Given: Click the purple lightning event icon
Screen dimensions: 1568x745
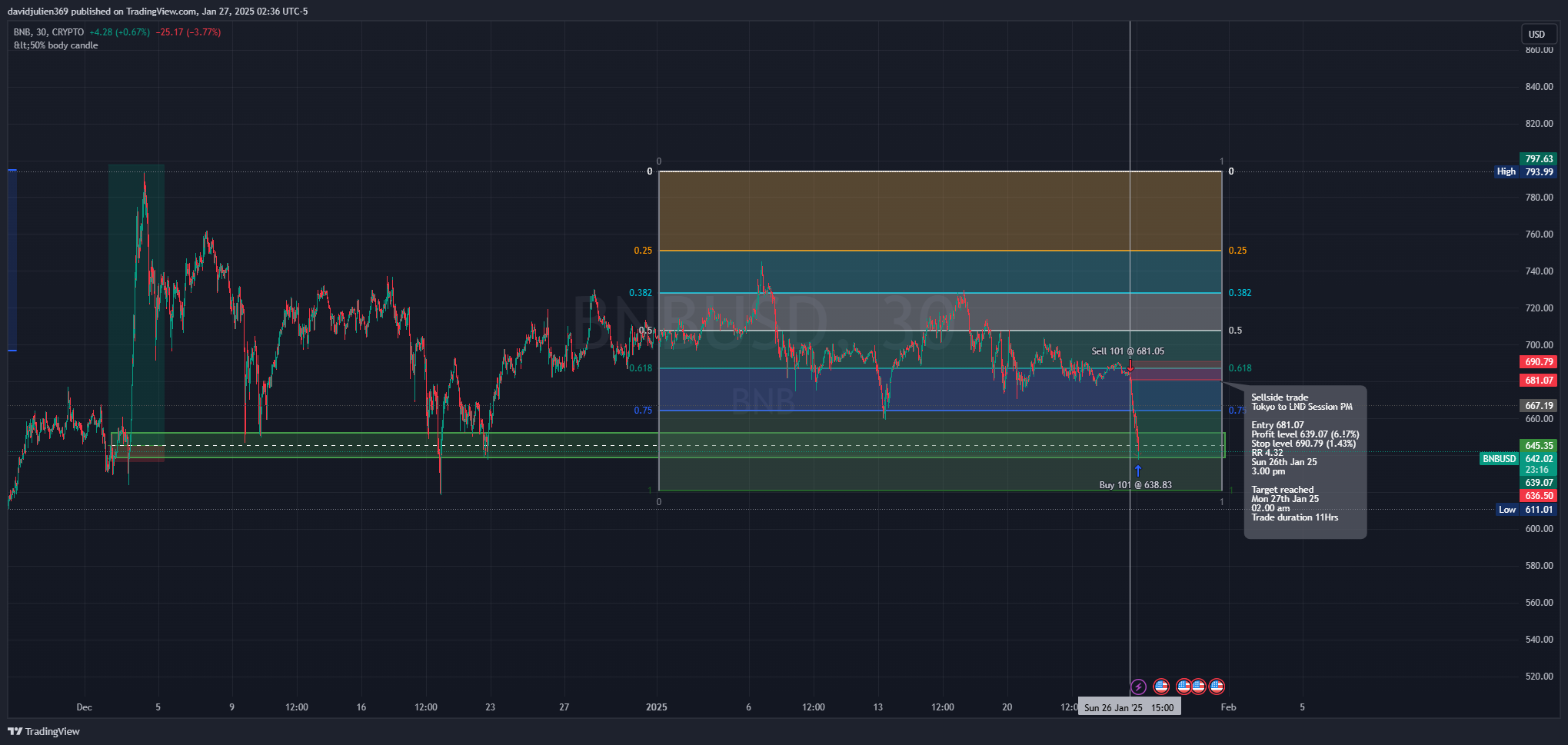Looking at the screenshot, I should (x=1138, y=687).
